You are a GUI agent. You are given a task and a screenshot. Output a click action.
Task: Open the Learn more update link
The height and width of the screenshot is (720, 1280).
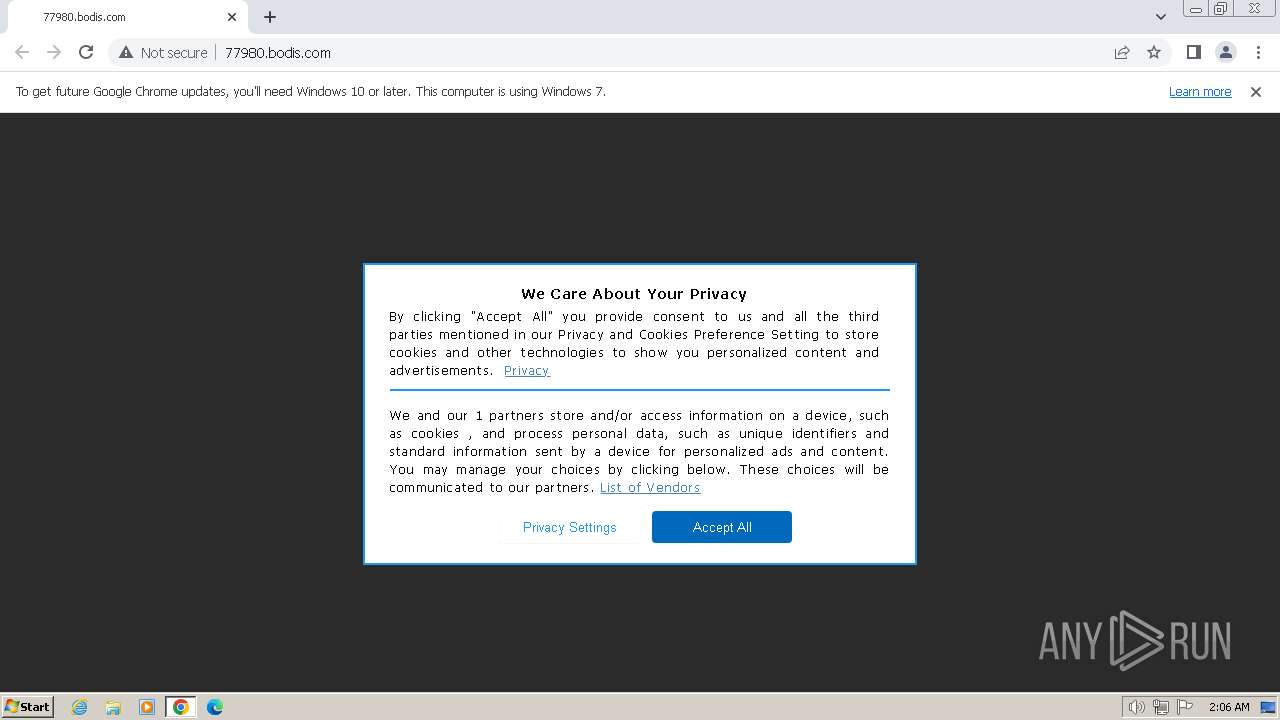(1200, 91)
